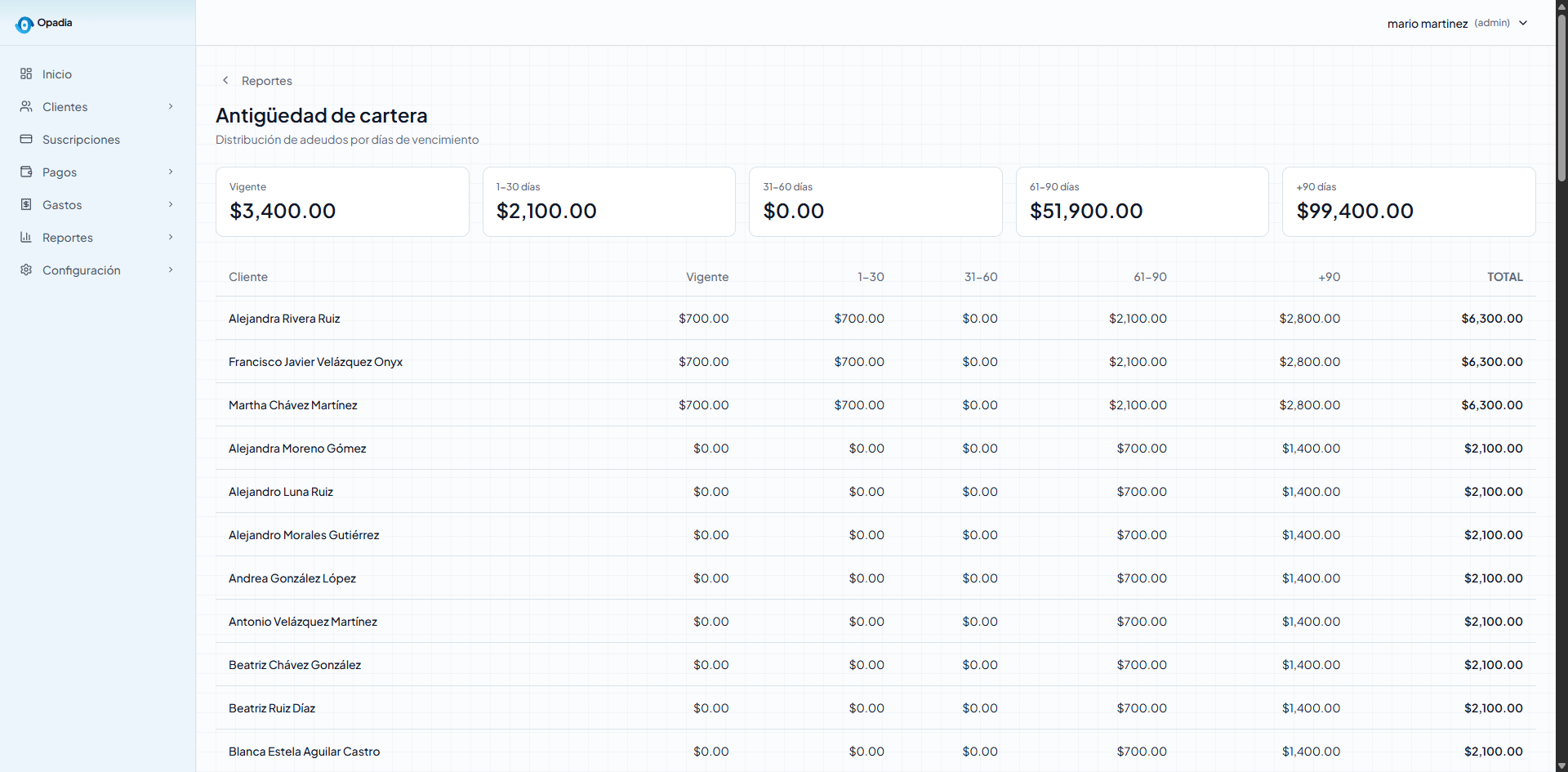This screenshot has width=1568, height=772.
Task: Open the mario martinez user dropdown
Action: (1457, 23)
